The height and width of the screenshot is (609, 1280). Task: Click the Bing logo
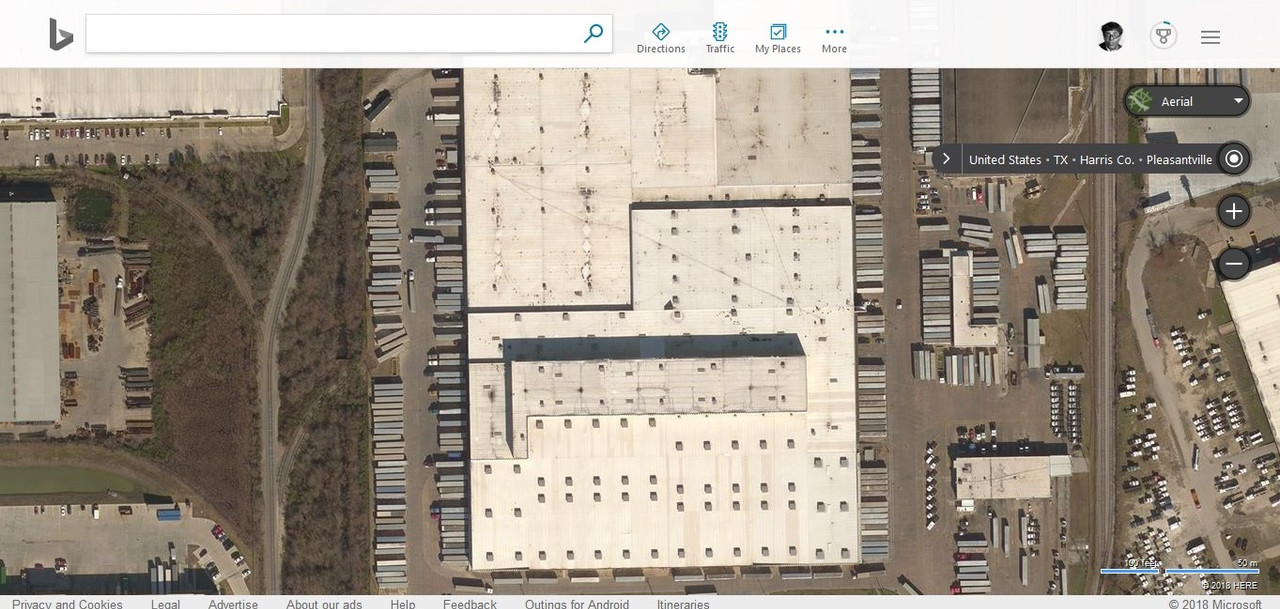tap(61, 34)
